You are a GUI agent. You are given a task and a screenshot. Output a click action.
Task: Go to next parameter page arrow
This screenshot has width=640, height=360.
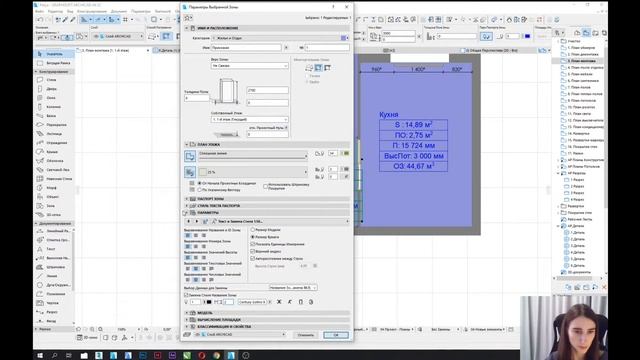pyautogui.click(x=197, y=221)
